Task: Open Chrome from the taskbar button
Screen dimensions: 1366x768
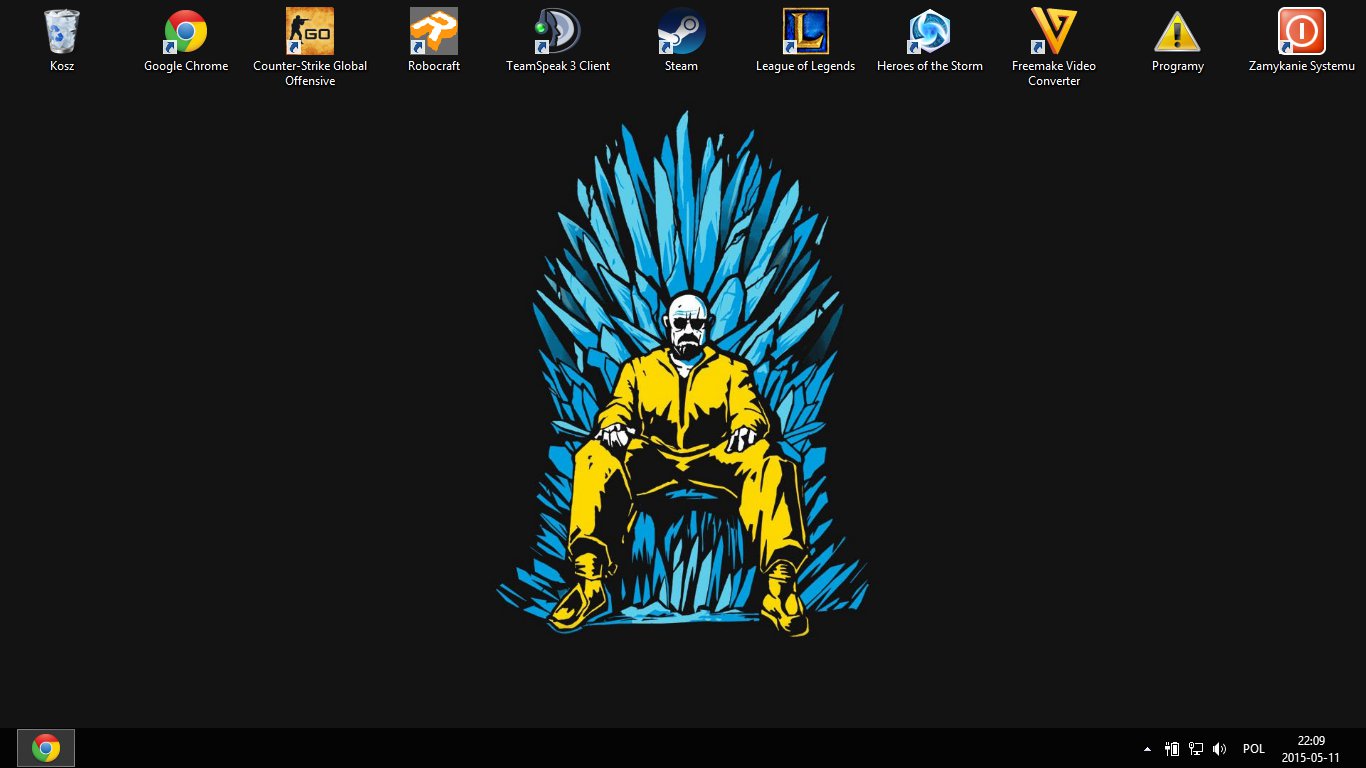Action: click(46, 748)
